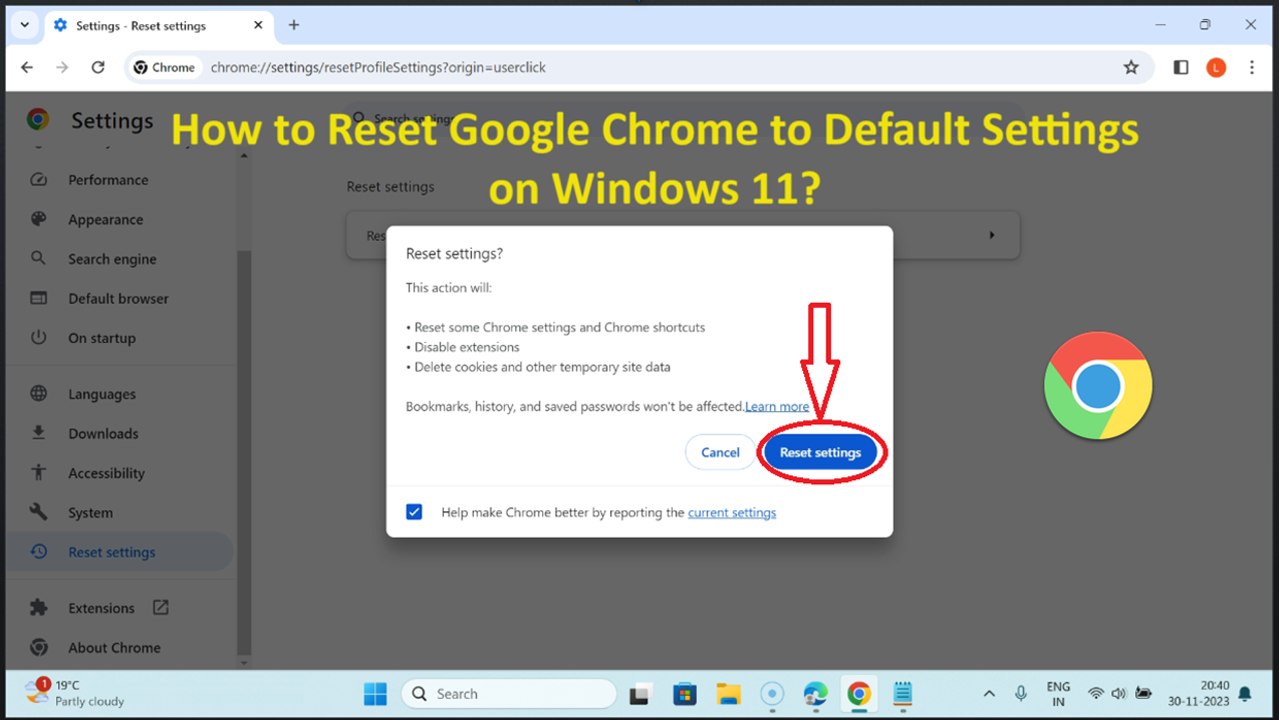Click the On startup power icon
This screenshot has height=720, width=1279.
39,338
